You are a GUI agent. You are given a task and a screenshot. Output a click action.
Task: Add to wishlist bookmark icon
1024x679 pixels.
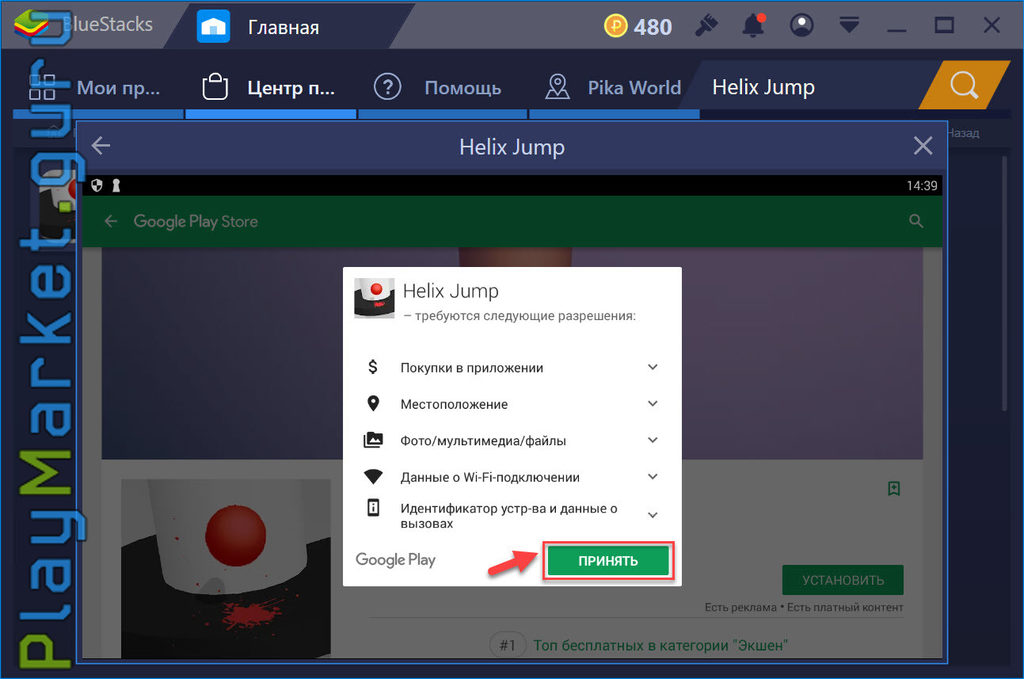point(894,488)
